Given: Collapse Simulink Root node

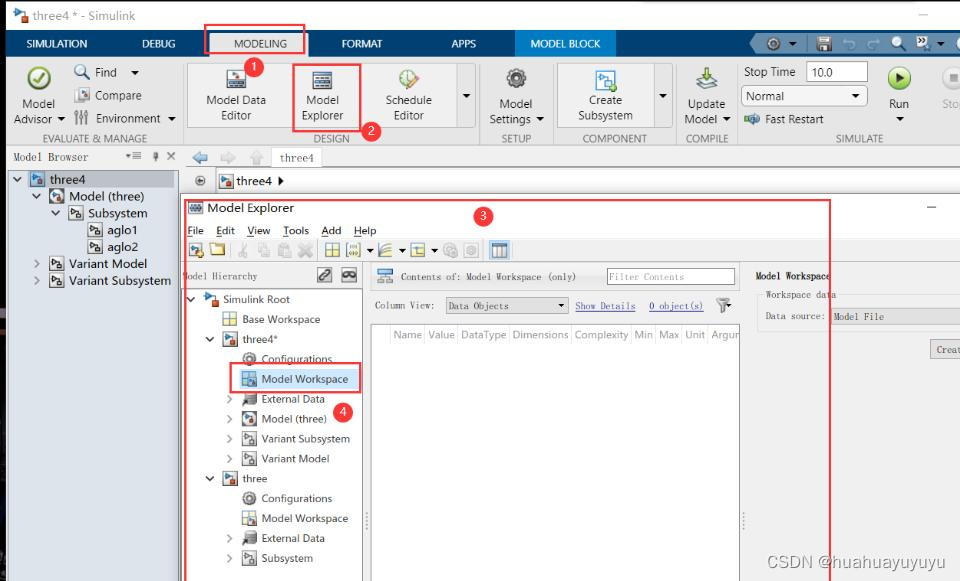Looking at the screenshot, I should pyautogui.click(x=191, y=299).
